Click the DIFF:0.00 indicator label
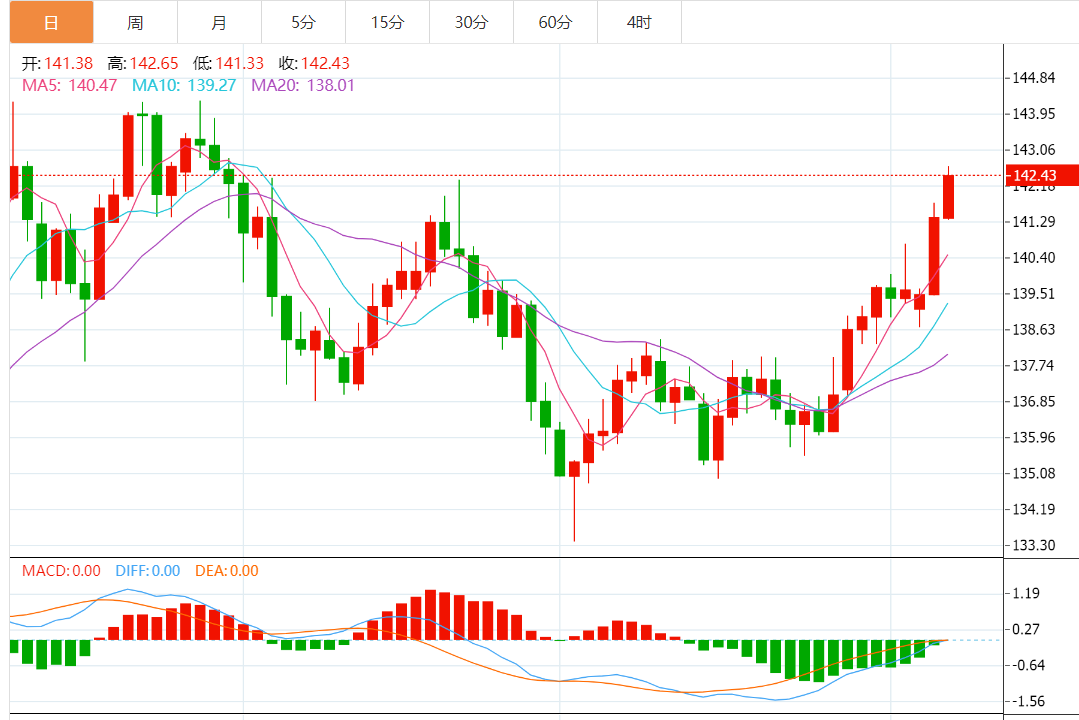This screenshot has width=1079, height=720. pos(148,571)
